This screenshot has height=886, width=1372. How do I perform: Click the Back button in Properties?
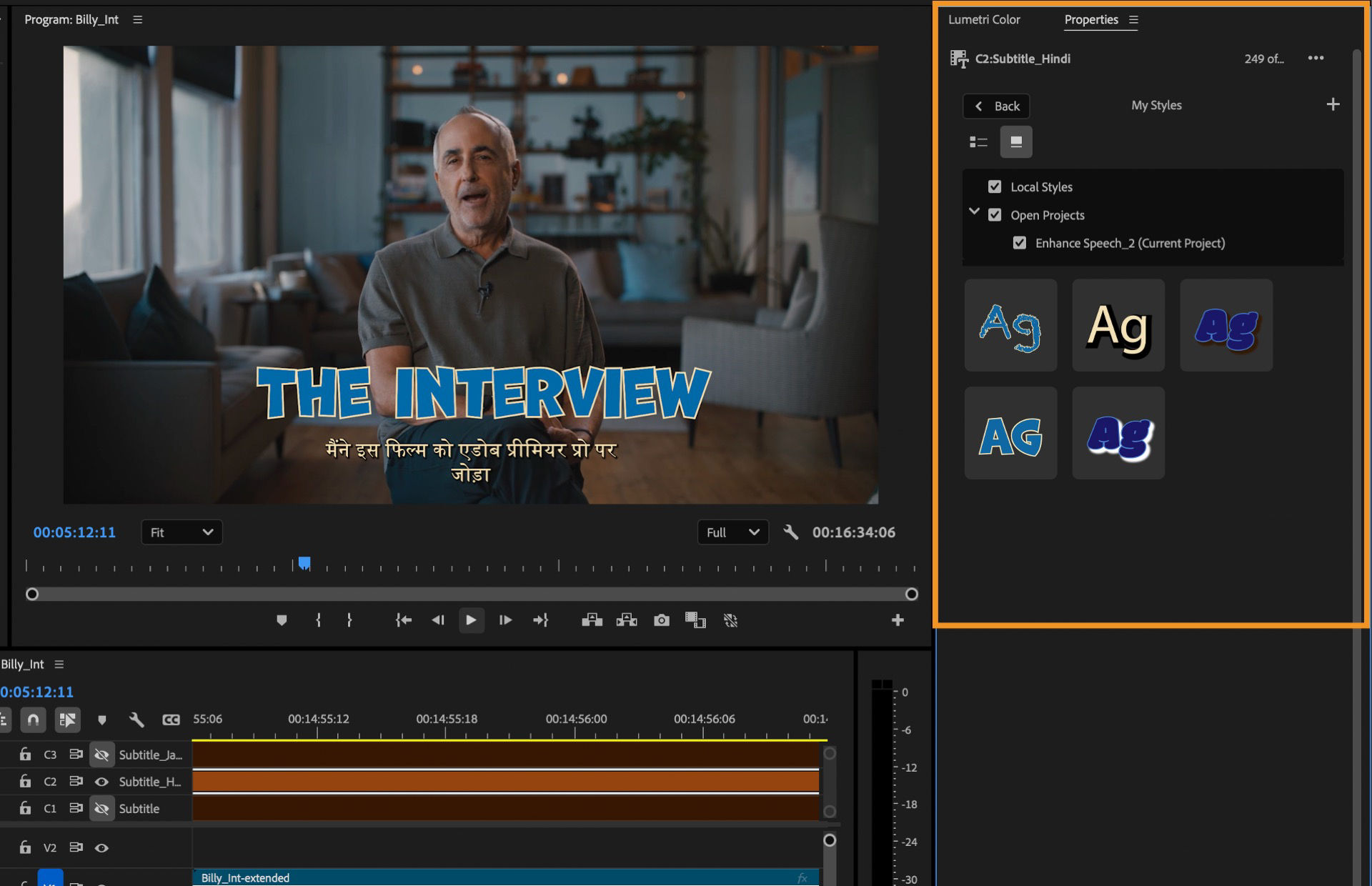[x=997, y=106]
